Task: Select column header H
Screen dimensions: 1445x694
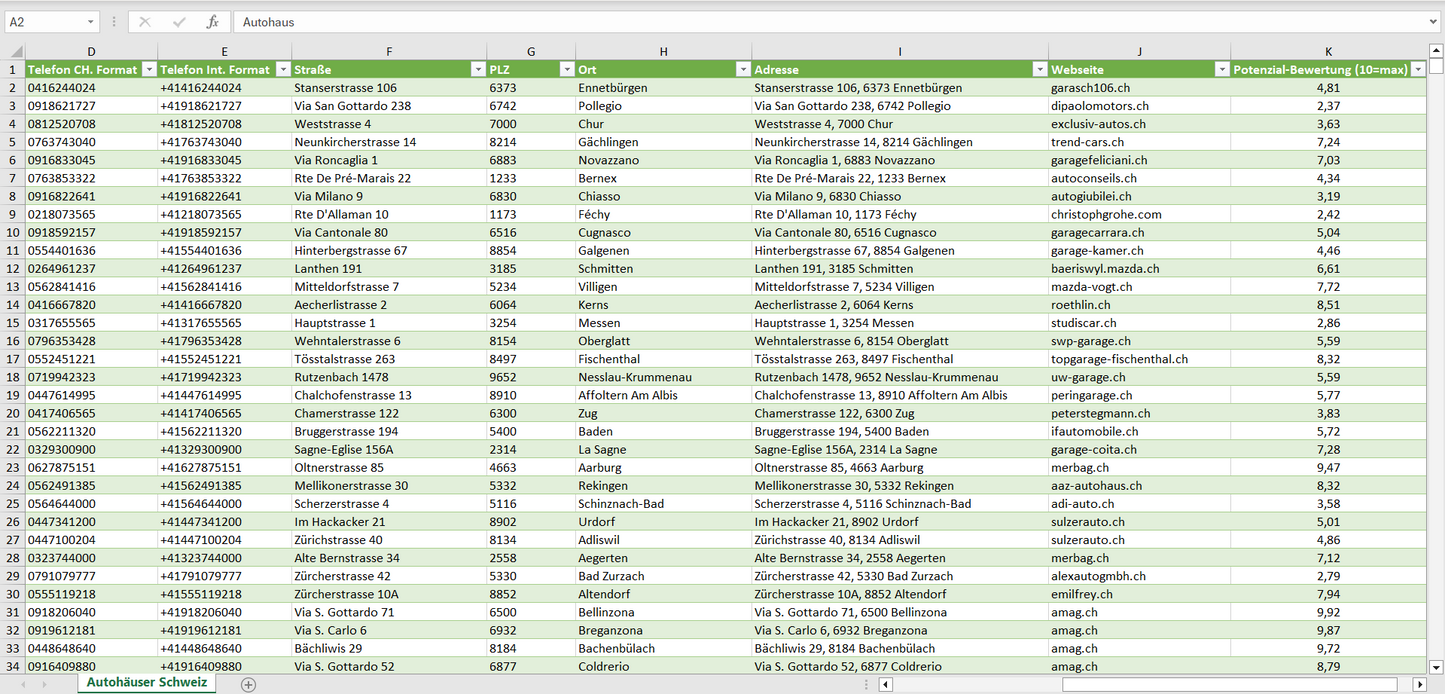Action: pos(663,51)
